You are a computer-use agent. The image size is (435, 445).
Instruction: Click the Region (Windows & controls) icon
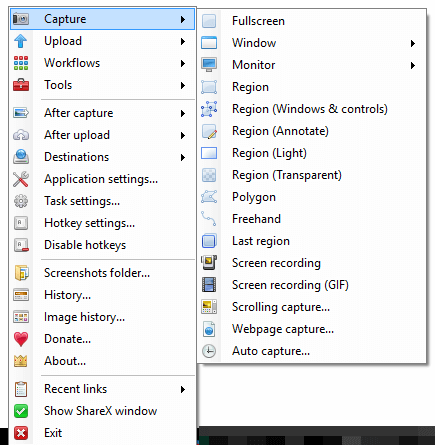click(209, 109)
